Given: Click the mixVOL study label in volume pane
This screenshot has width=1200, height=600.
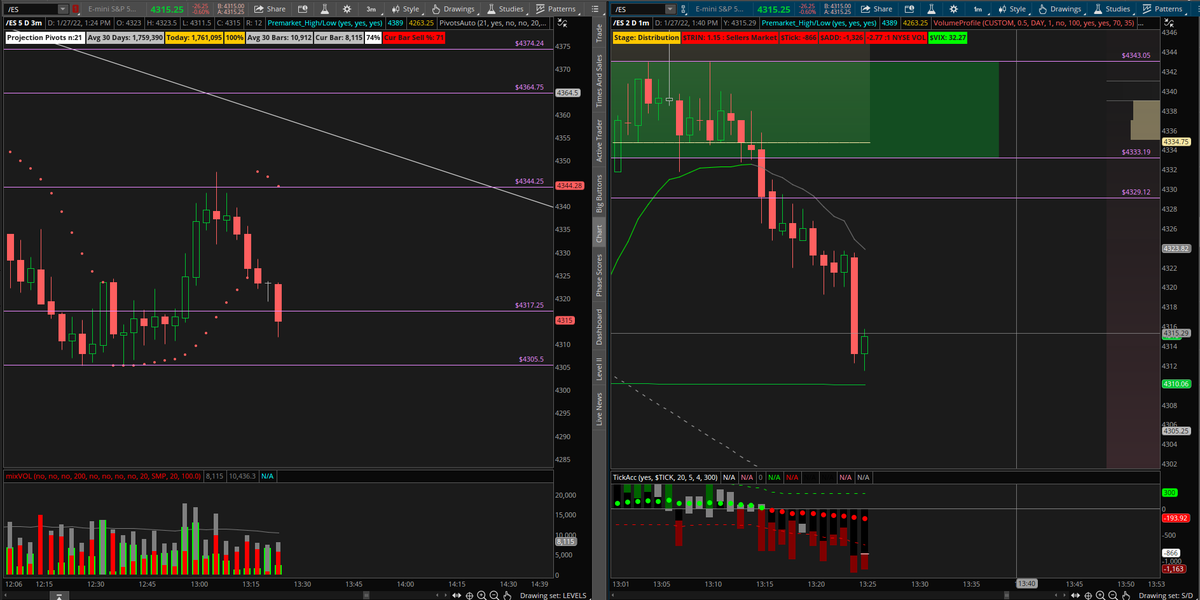Looking at the screenshot, I should pos(104,477).
